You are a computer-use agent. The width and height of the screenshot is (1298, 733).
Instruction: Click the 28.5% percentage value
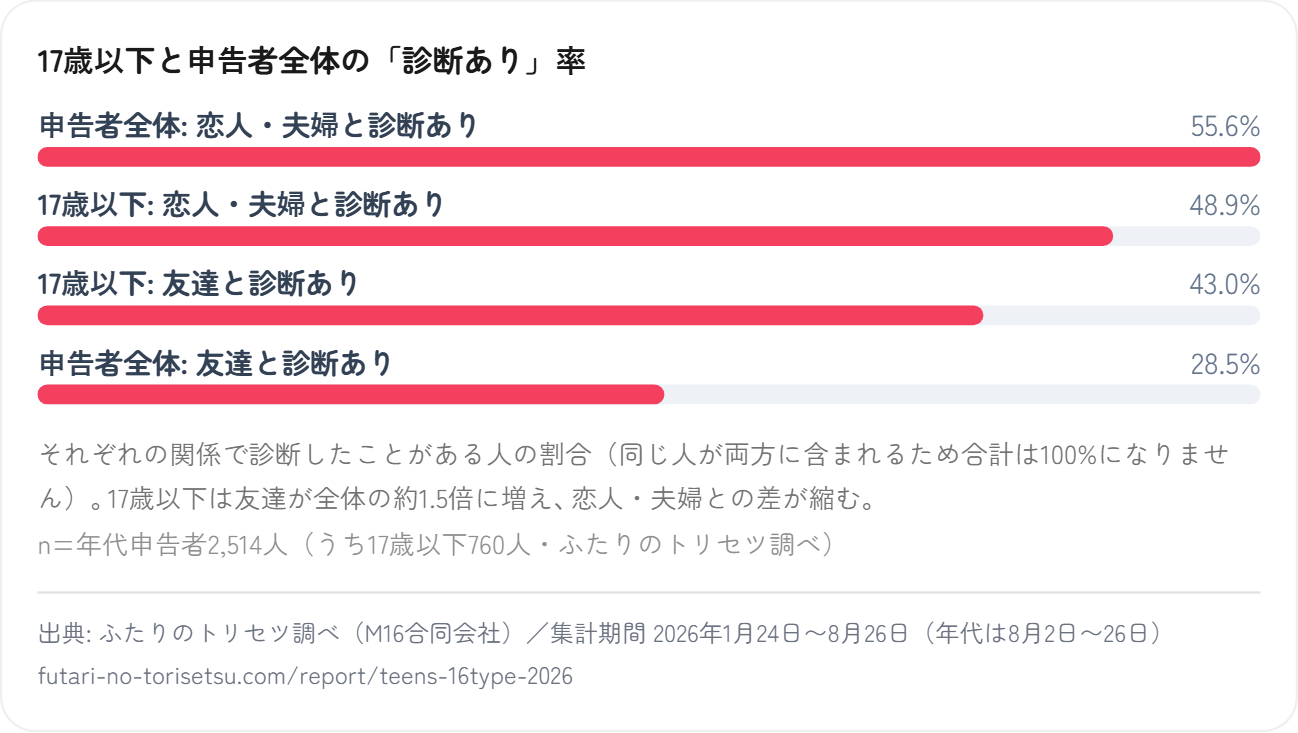click(x=1225, y=364)
